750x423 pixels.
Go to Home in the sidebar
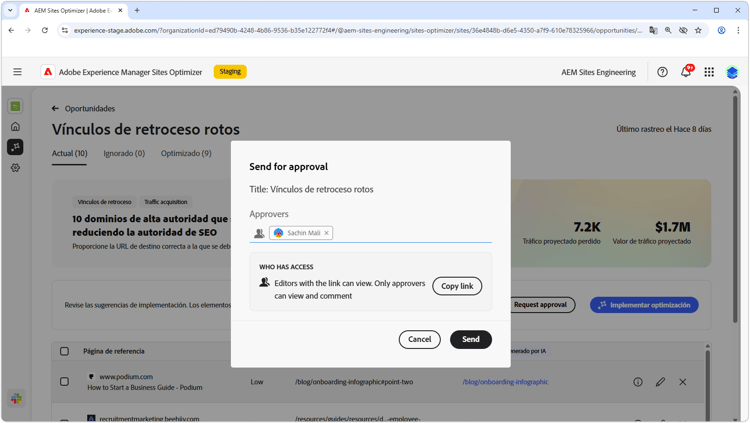tap(15, 126)
